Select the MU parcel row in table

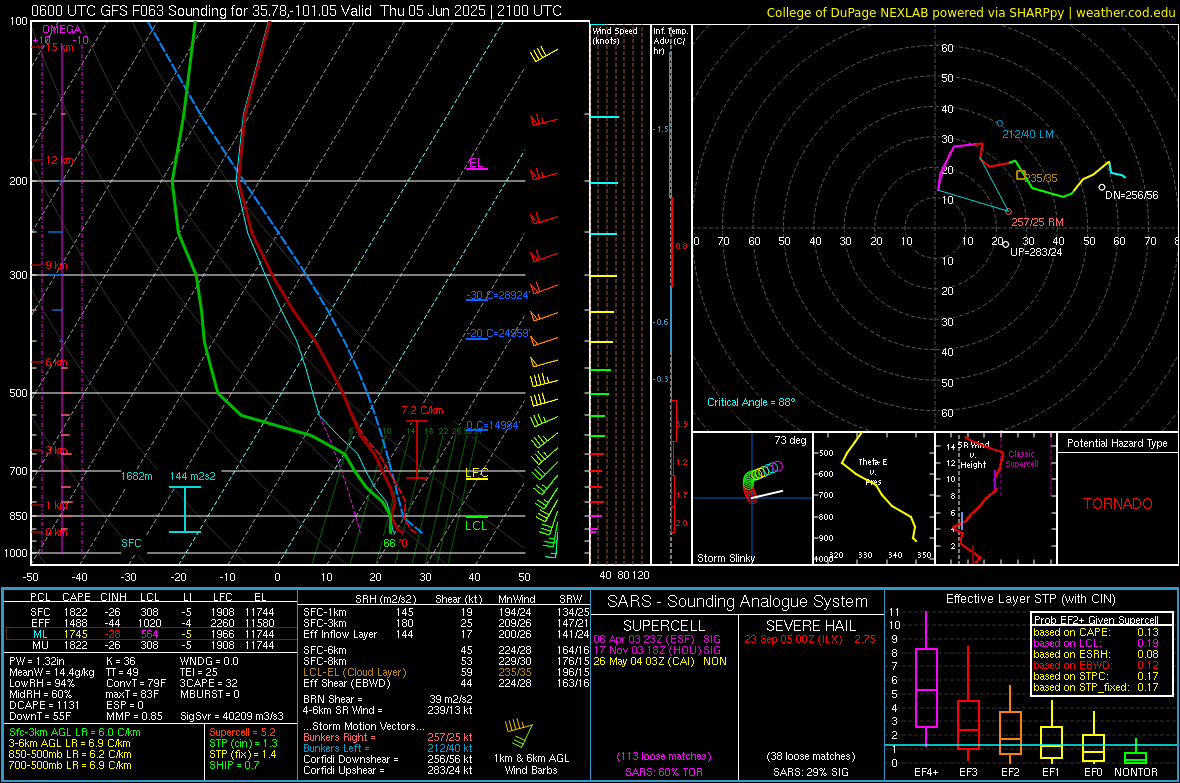point(151,644)
